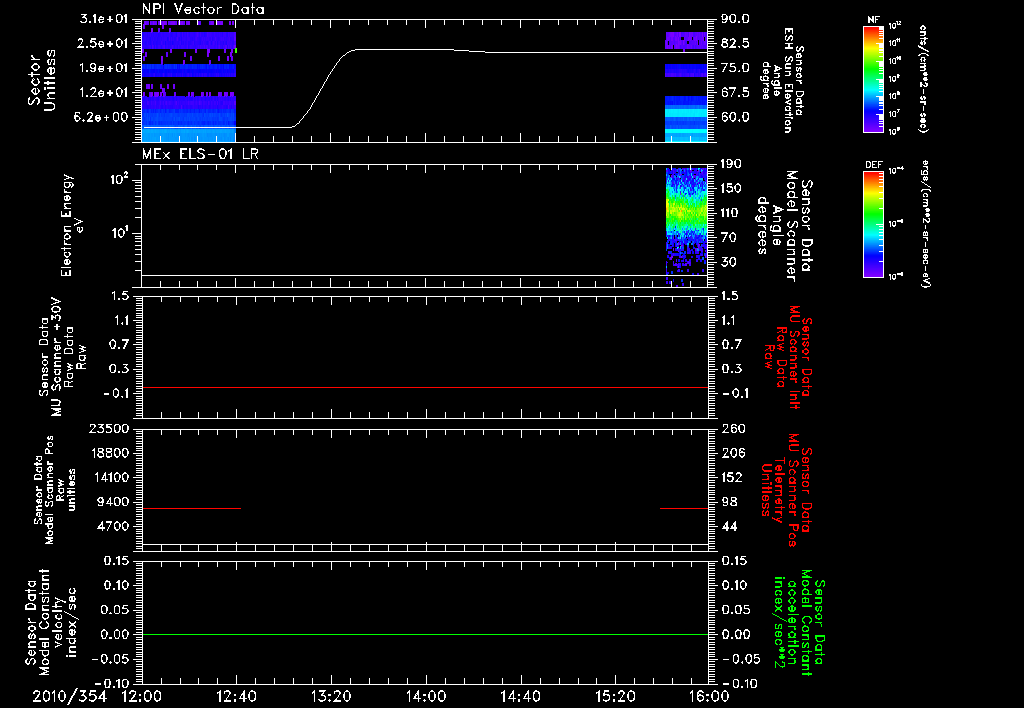
Task: Click the 12:00 time axis label
Action: pos(142,696)
